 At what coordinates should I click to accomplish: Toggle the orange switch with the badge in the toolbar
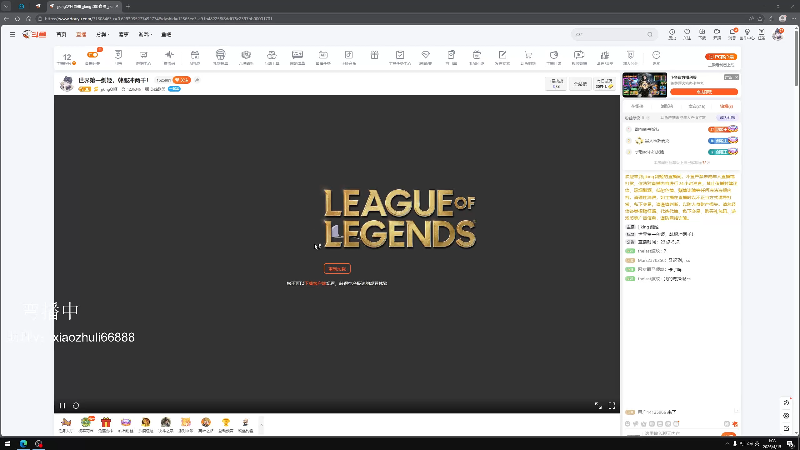click(93, 55)
